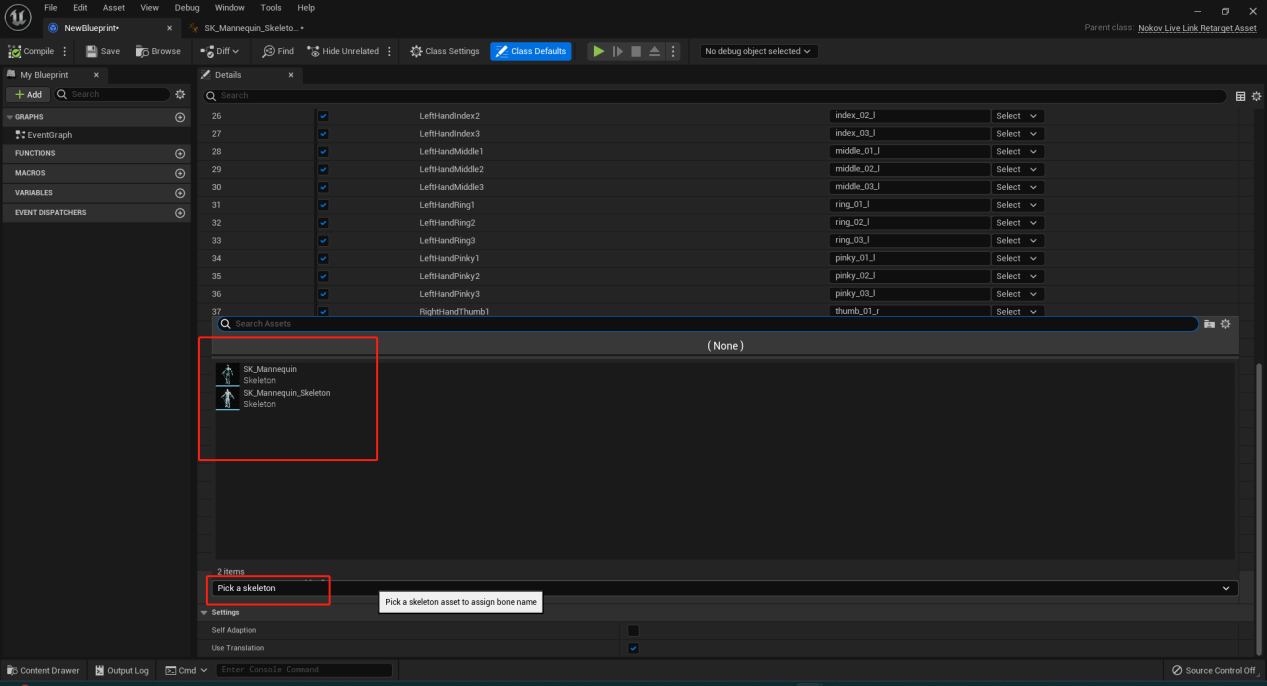
Task: Open the Select dropdown for middle_01_l
Action: click(x=1017, y=152)
